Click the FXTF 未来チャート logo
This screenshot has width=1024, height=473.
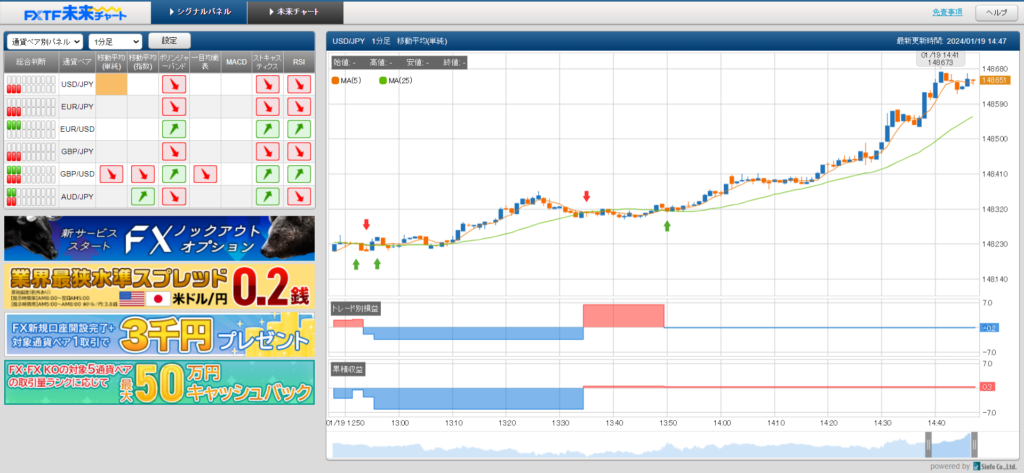click(x=74, y=13)
